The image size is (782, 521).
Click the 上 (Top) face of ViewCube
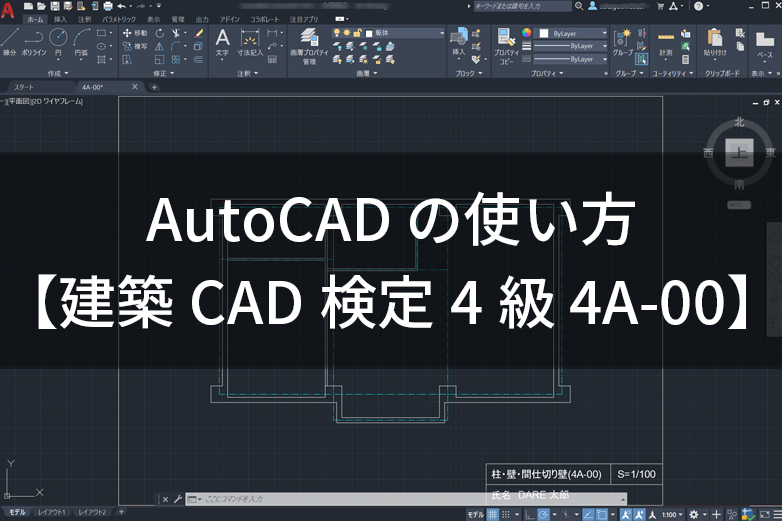coord(739,153)
